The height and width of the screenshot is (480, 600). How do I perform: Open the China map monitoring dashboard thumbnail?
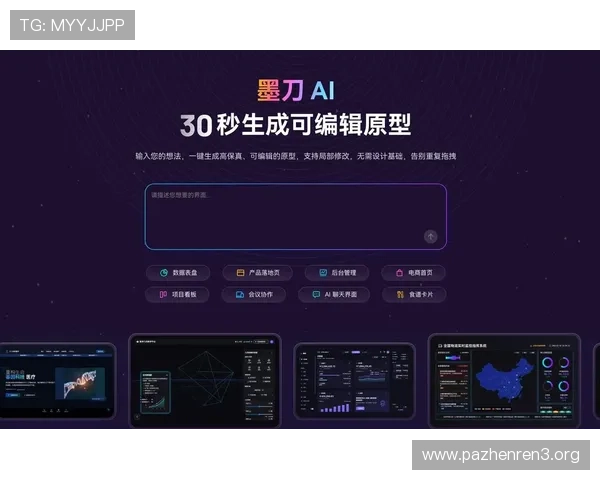pyautogui.click(x=504, y=381)
